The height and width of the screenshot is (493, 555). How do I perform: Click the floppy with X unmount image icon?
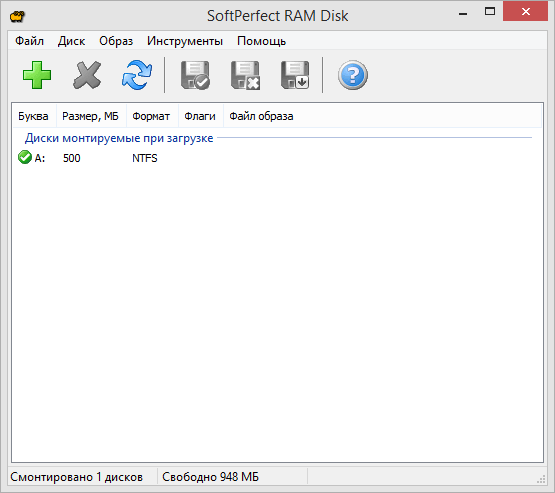coord(245,75)
